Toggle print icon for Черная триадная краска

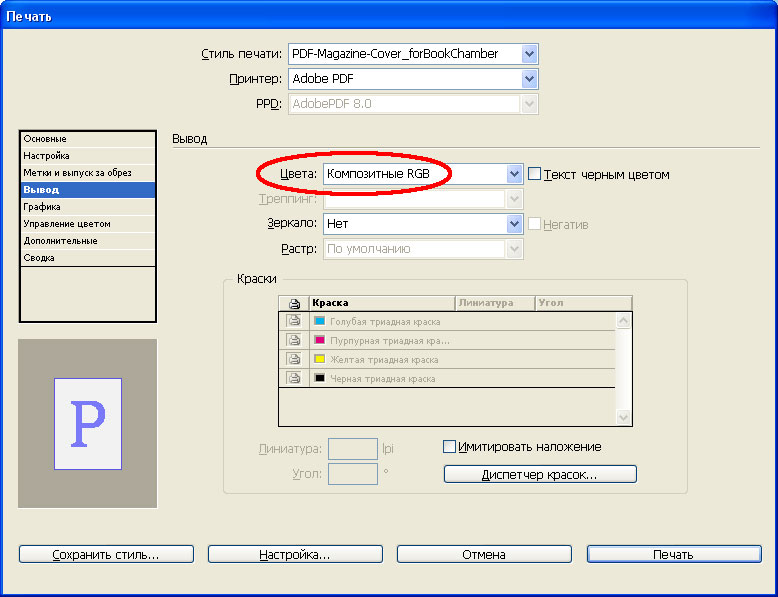[x=294, y=378]
